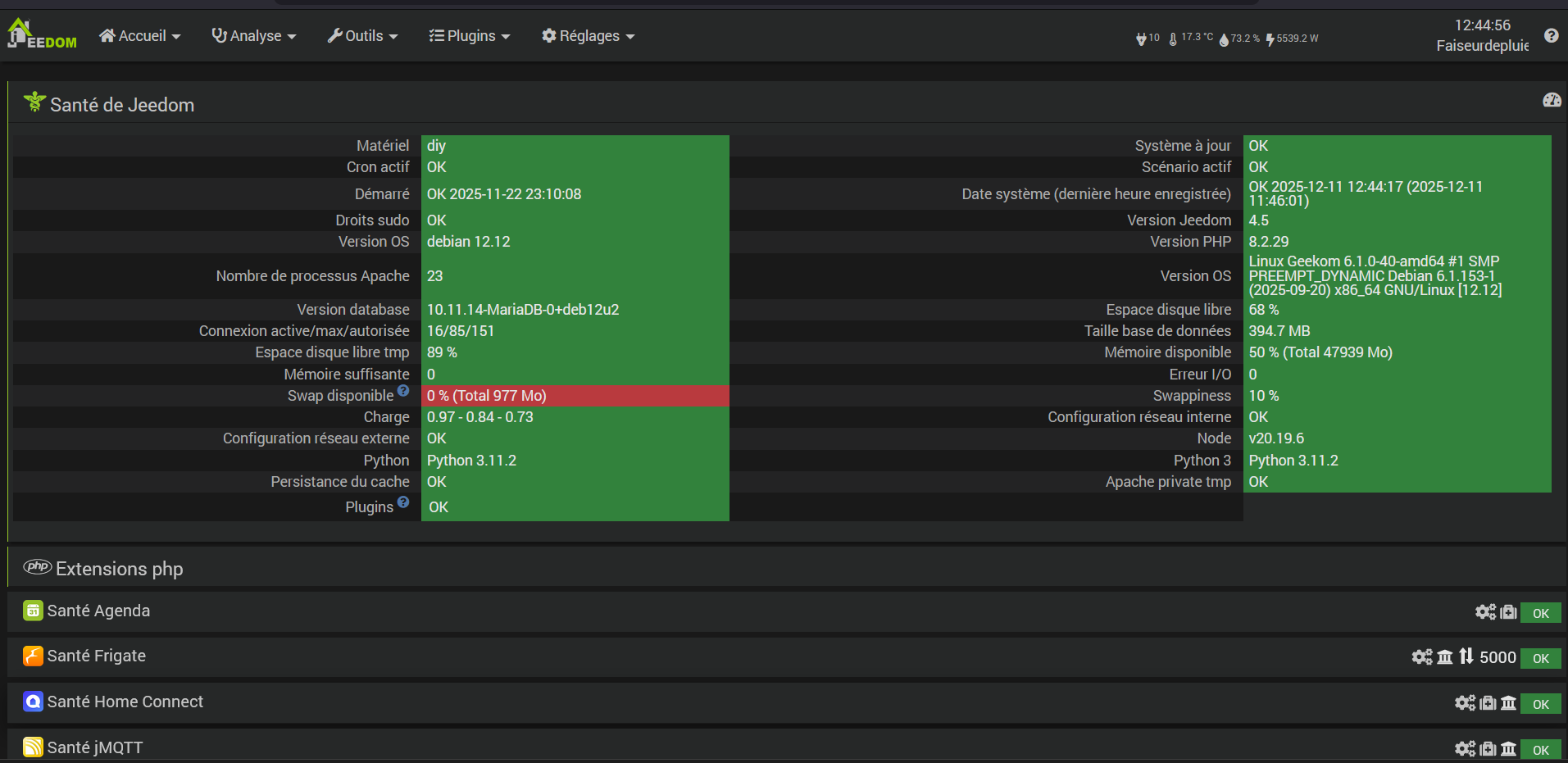Viewport: 1568px width, 763px height.
Task: Click Node version value v20.19.6
Action: pyautogui.click(x=1276, y=438)
